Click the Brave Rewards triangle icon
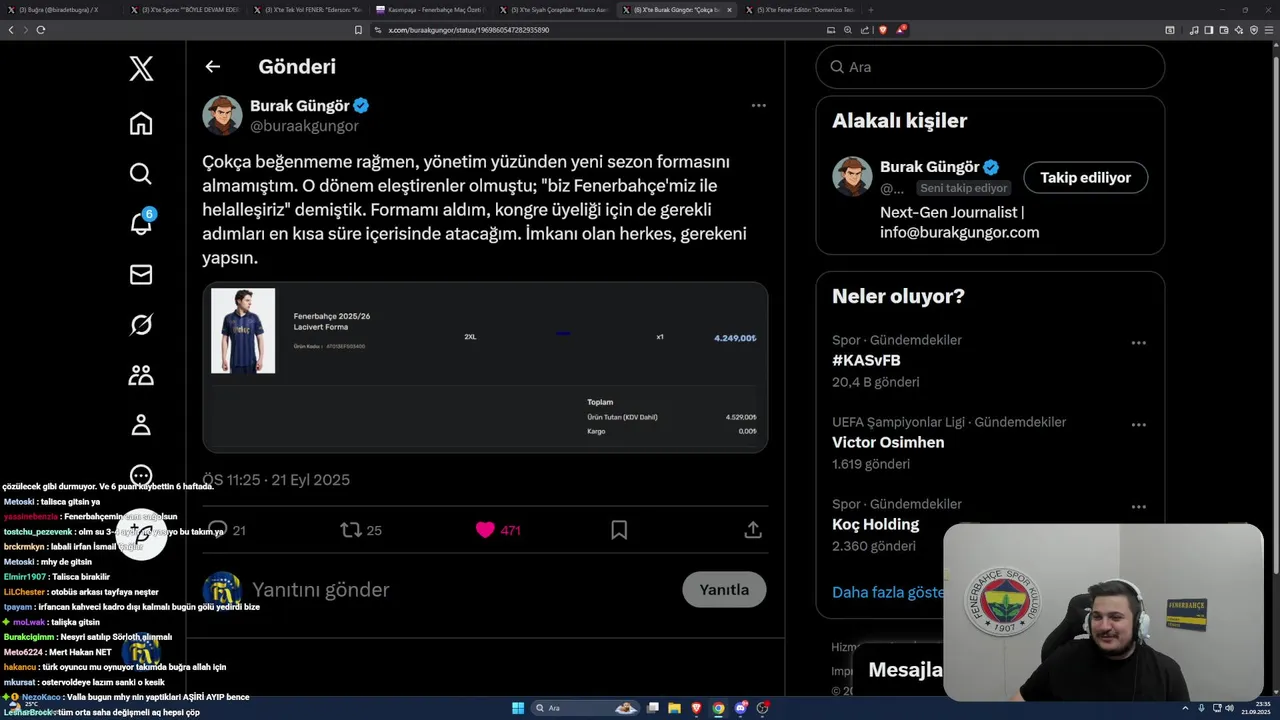The image size is (1280, 720). pos(900,30)
